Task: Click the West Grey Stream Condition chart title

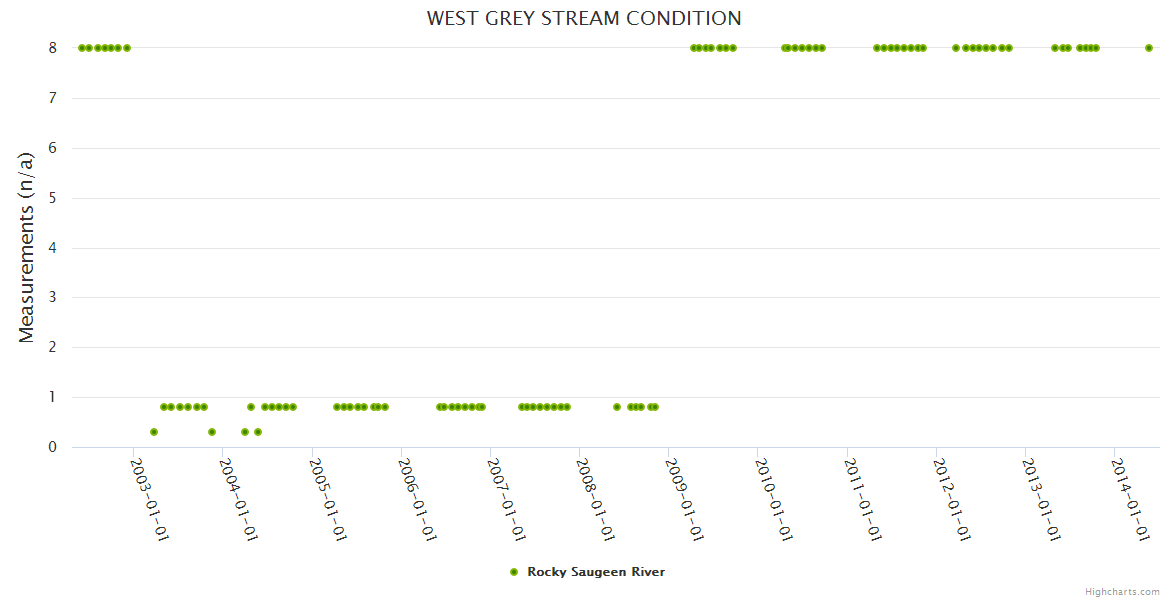Action: [584, 18]
